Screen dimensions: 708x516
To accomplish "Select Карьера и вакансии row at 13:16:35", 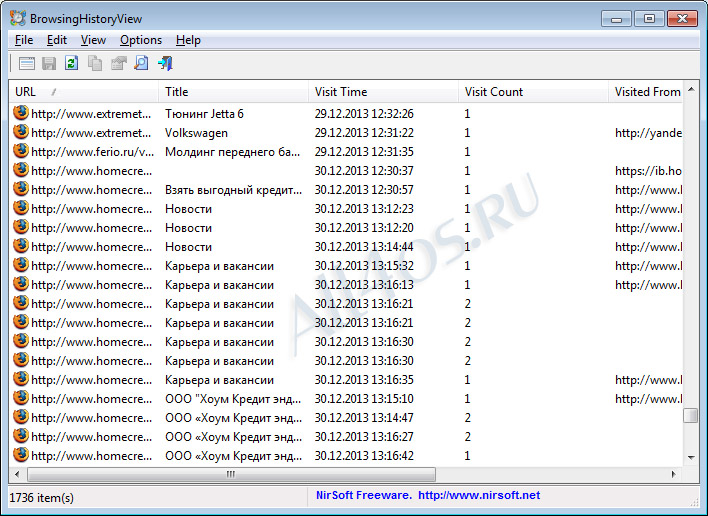I will 346,380.
